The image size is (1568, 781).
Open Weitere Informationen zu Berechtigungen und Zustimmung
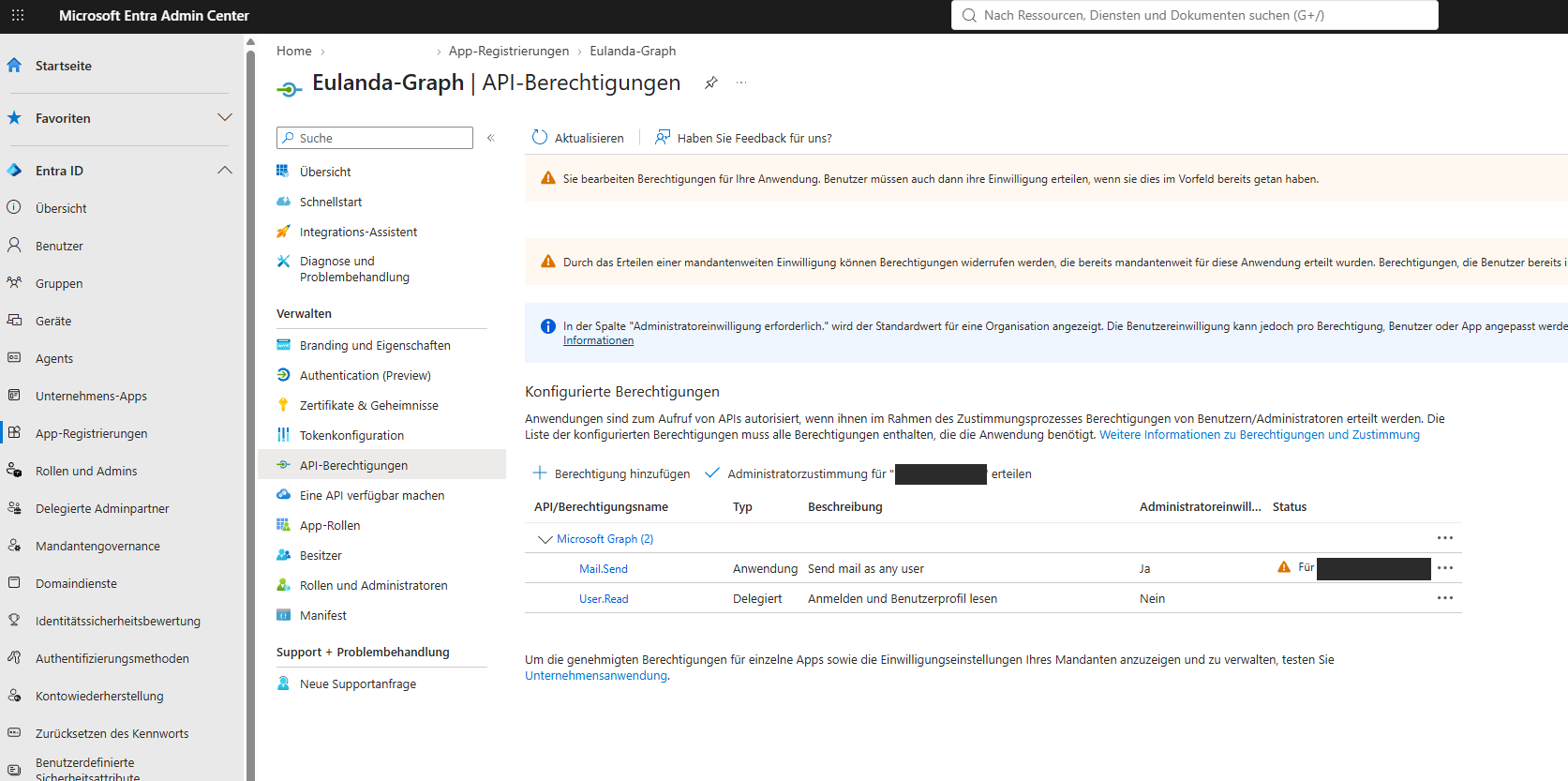tap(1260, 435)
